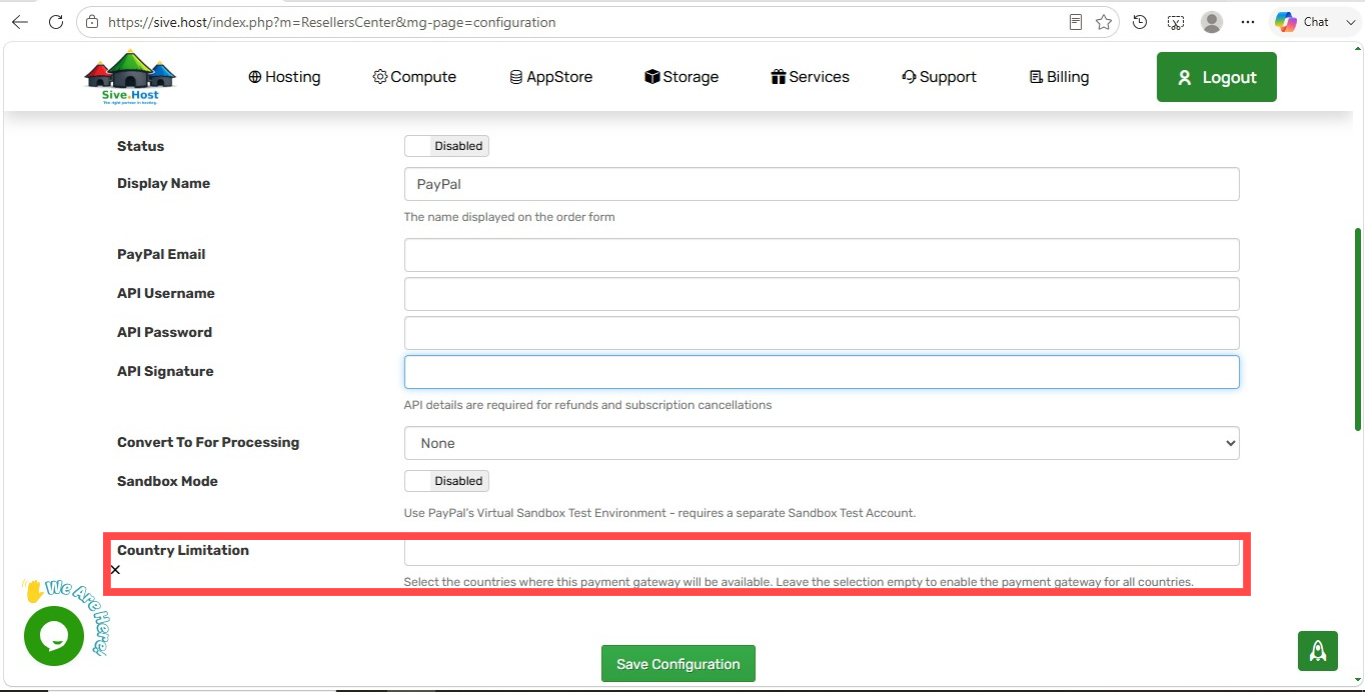Click the rocket scroll-to-top button
This screenshot has height=692, width=1365.
pos(1318,651)
